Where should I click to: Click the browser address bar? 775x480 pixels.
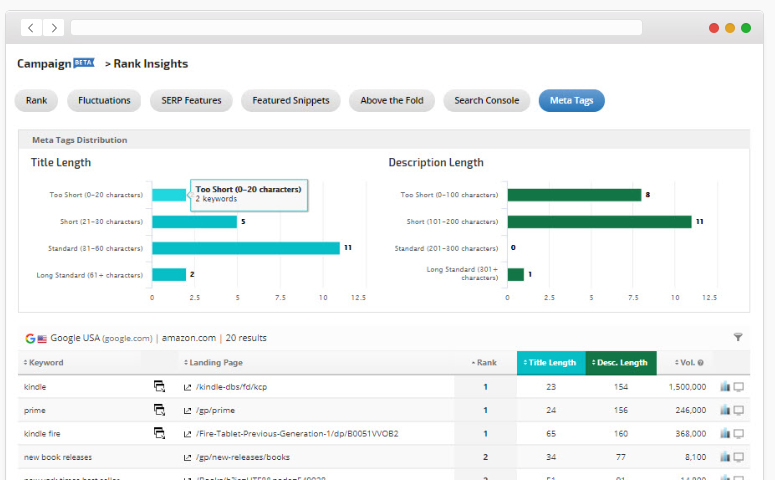pyautogui.click(x=356, y=28)
